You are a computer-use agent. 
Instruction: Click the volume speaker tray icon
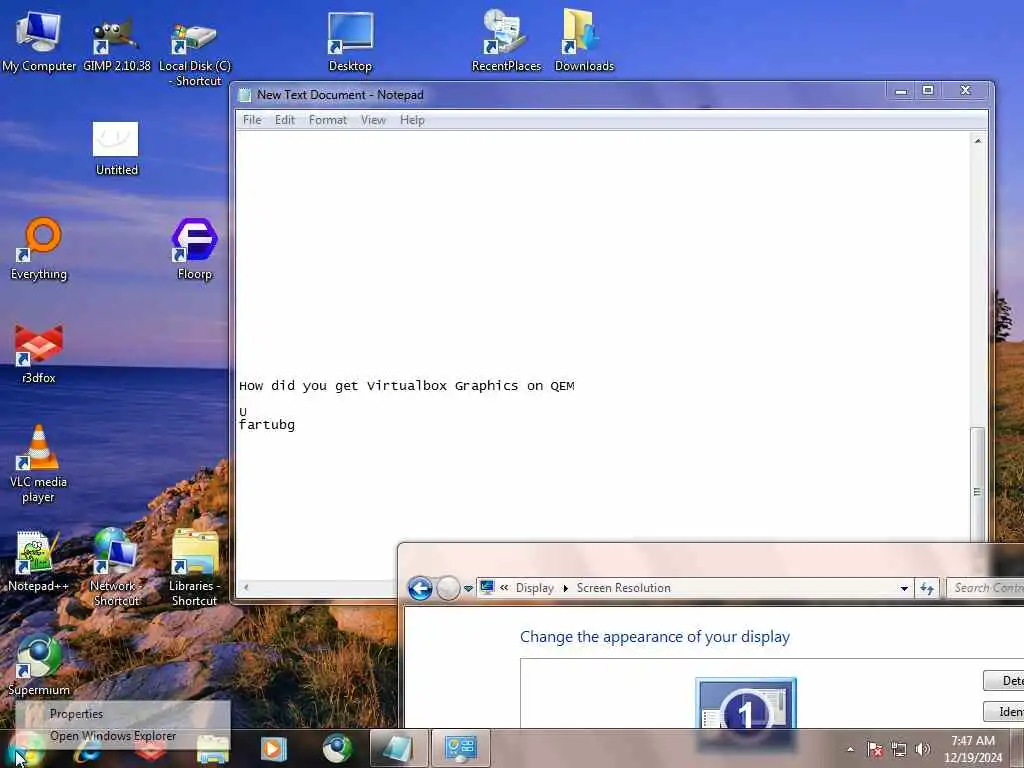pos(922,749)
